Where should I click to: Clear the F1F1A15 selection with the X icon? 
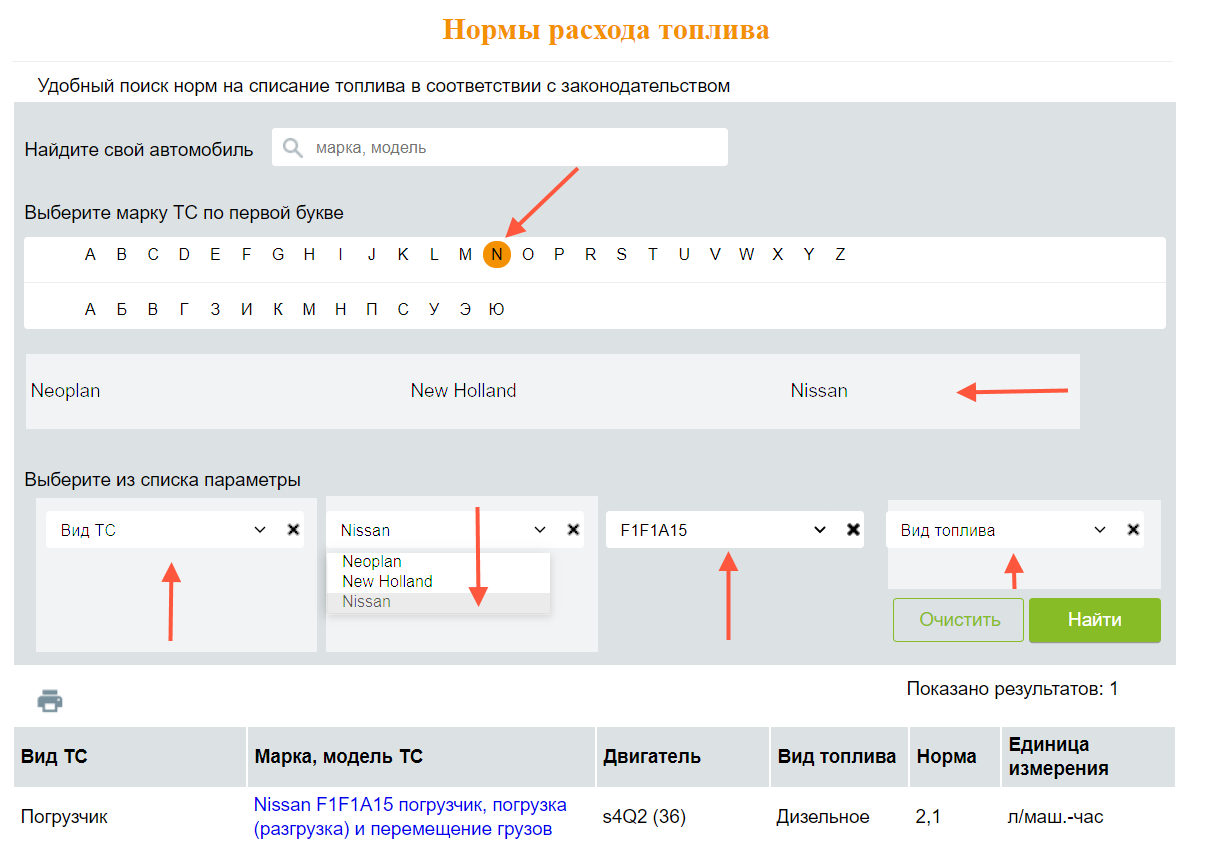click(x=853, y=530)
